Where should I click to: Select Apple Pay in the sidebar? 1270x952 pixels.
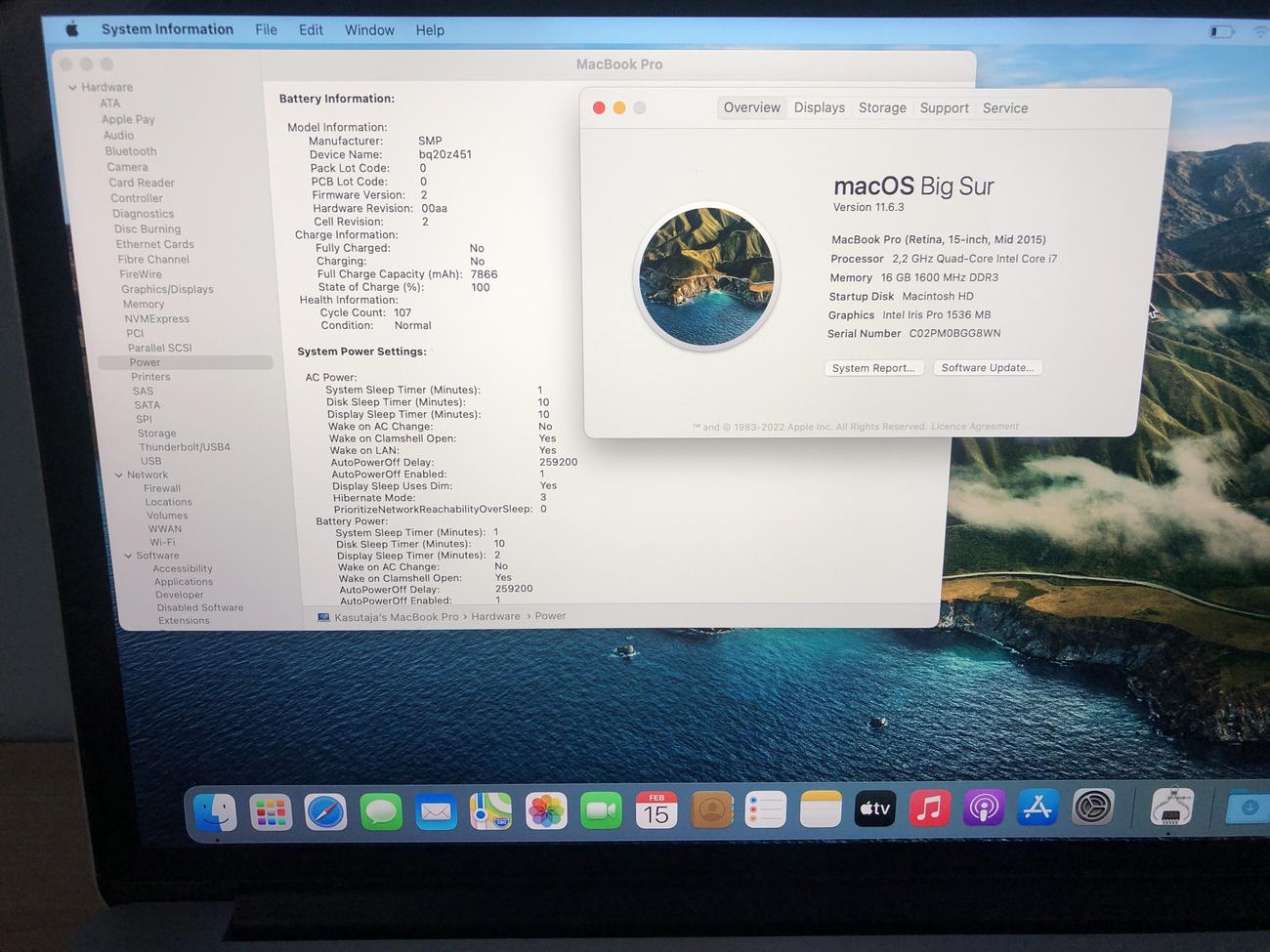128,119
